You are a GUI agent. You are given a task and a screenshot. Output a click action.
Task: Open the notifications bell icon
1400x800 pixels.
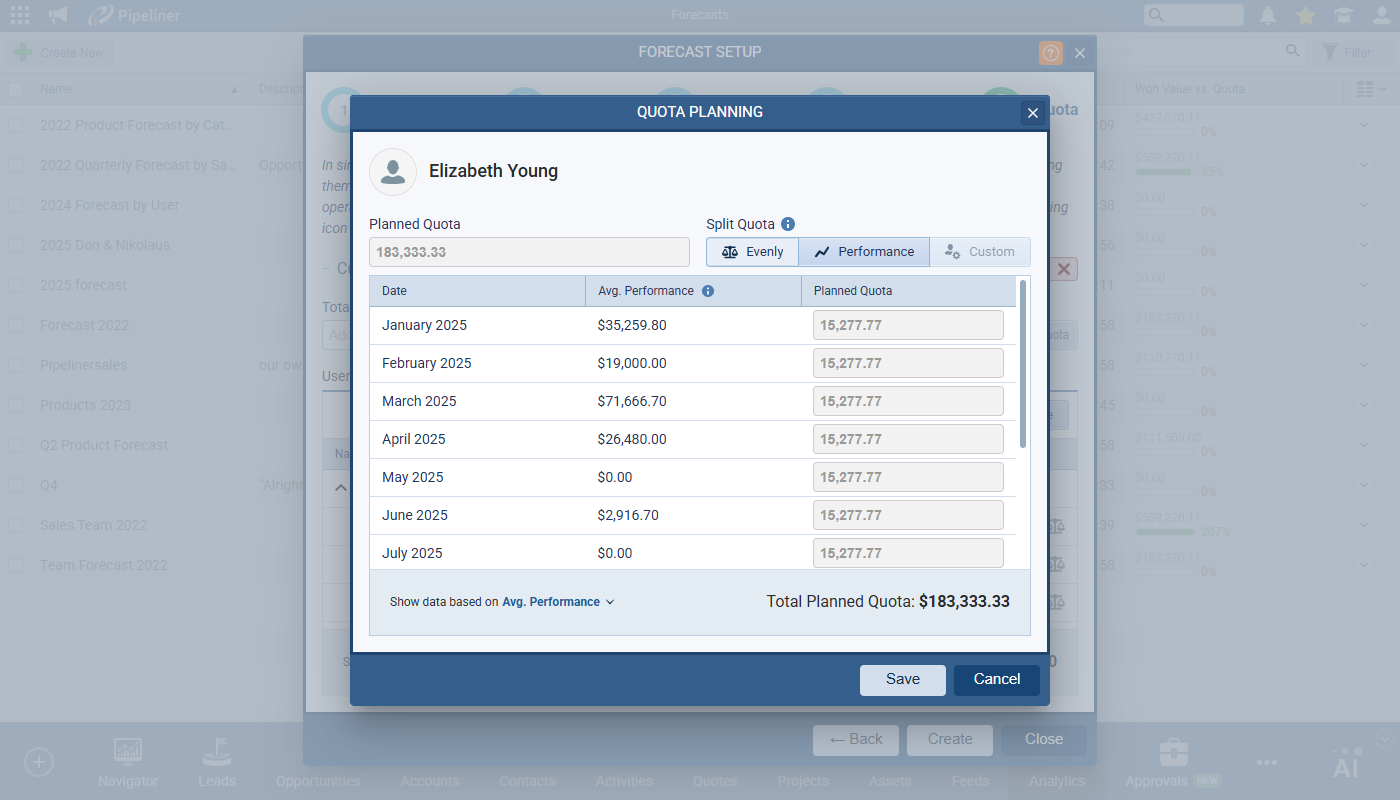point(1268,15)
